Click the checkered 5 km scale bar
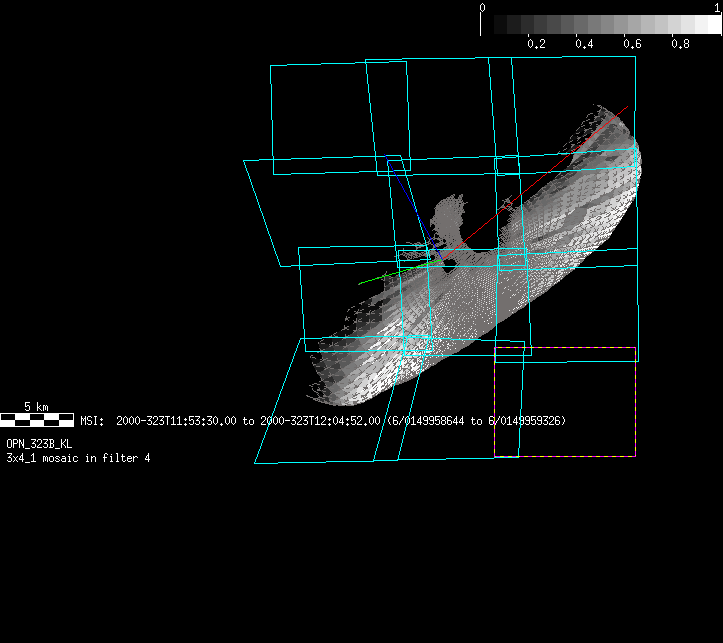723x643 pixels. coord(36,419)
